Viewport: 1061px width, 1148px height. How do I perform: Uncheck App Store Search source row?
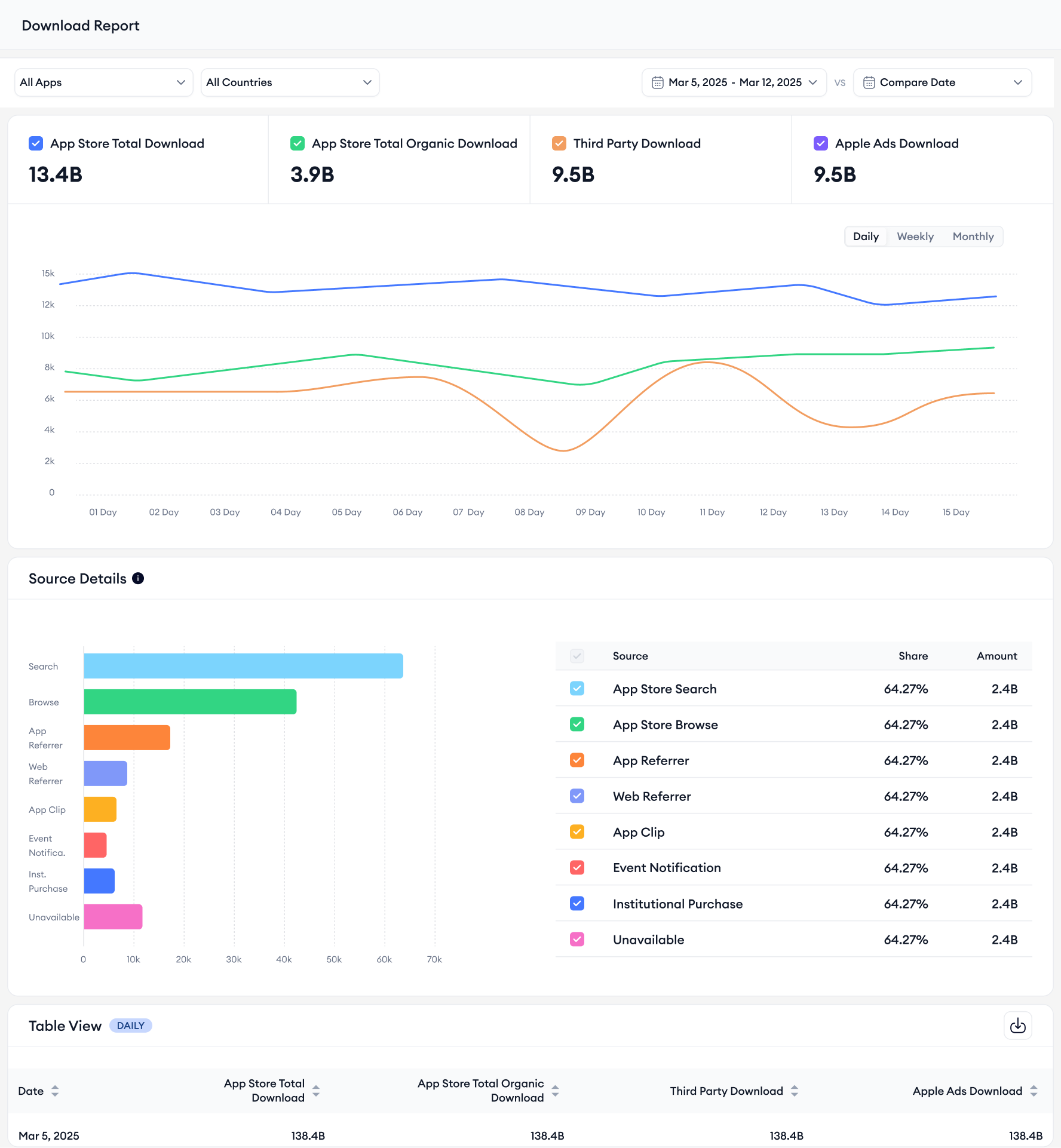click(577, 689)
